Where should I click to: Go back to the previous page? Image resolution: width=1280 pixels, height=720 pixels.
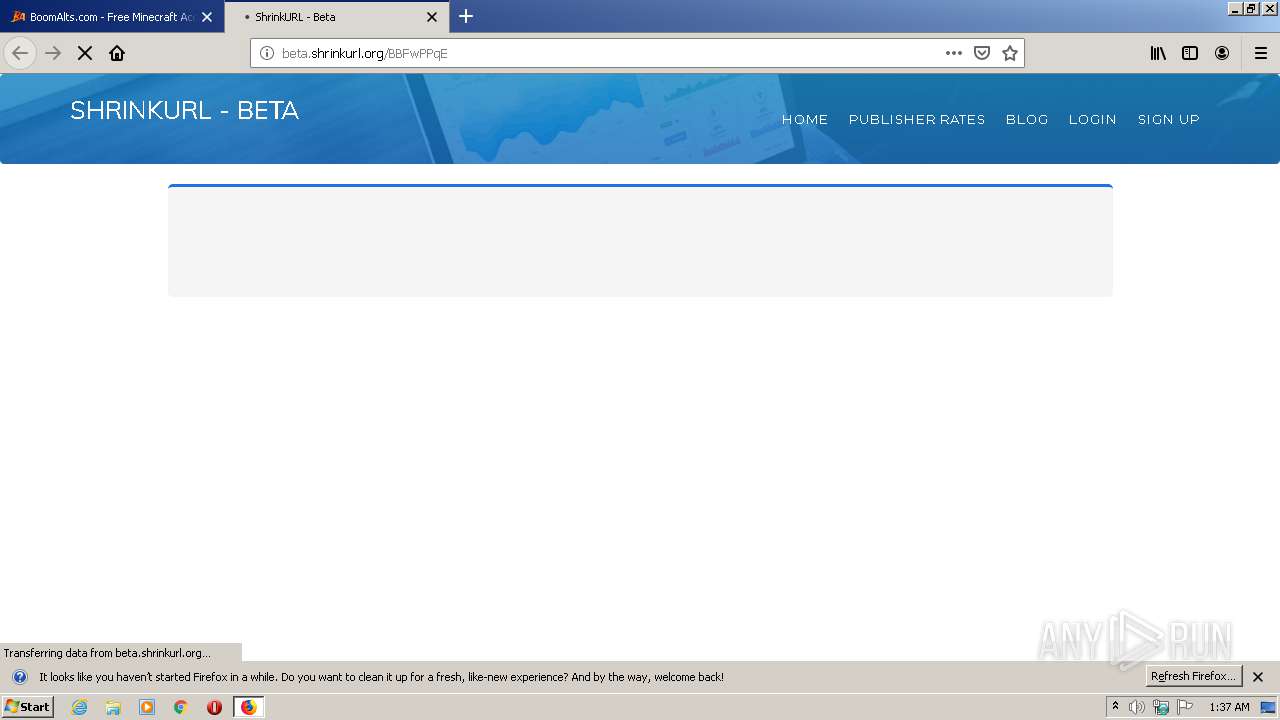[x=20, y=53]
